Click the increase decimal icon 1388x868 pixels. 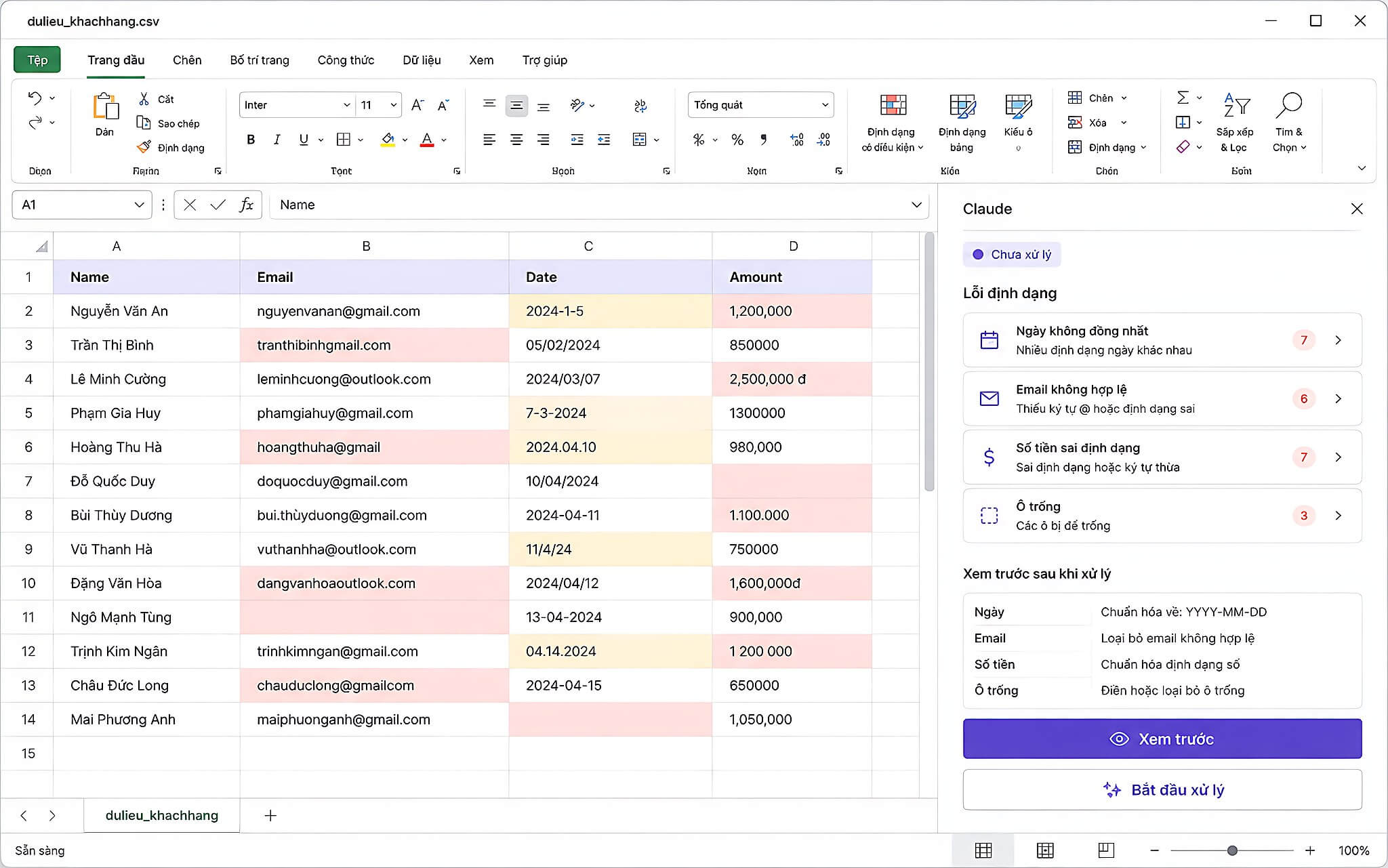pyautogui.click(x=797, y=140)
